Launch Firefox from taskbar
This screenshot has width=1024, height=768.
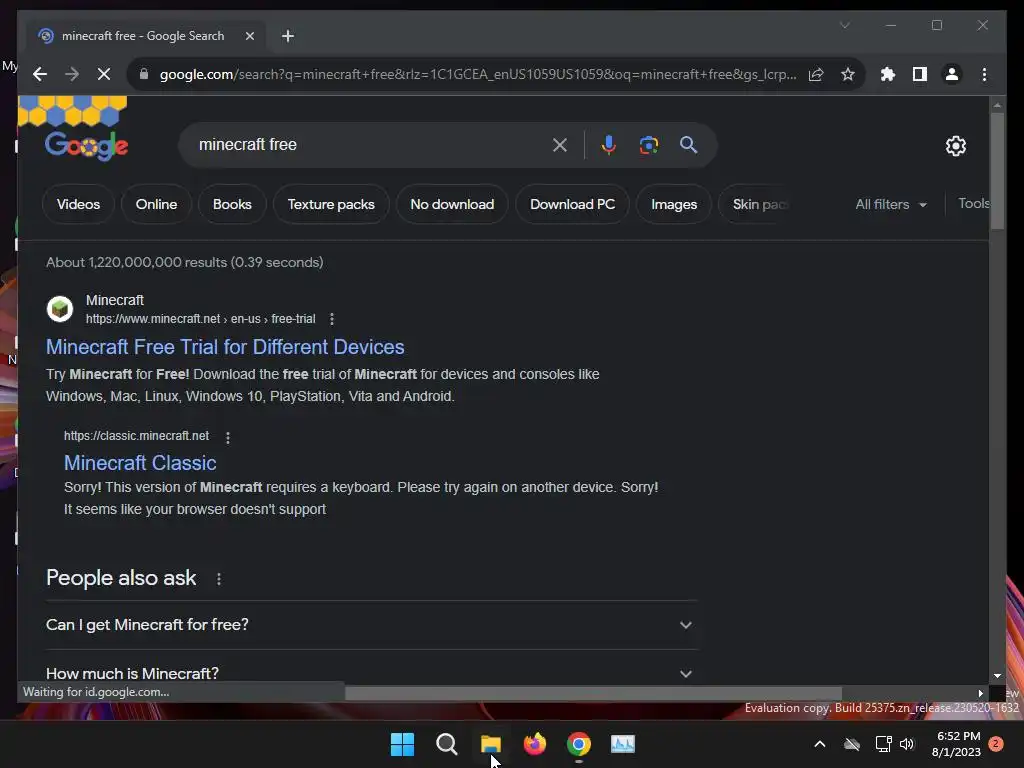[535, 744]
